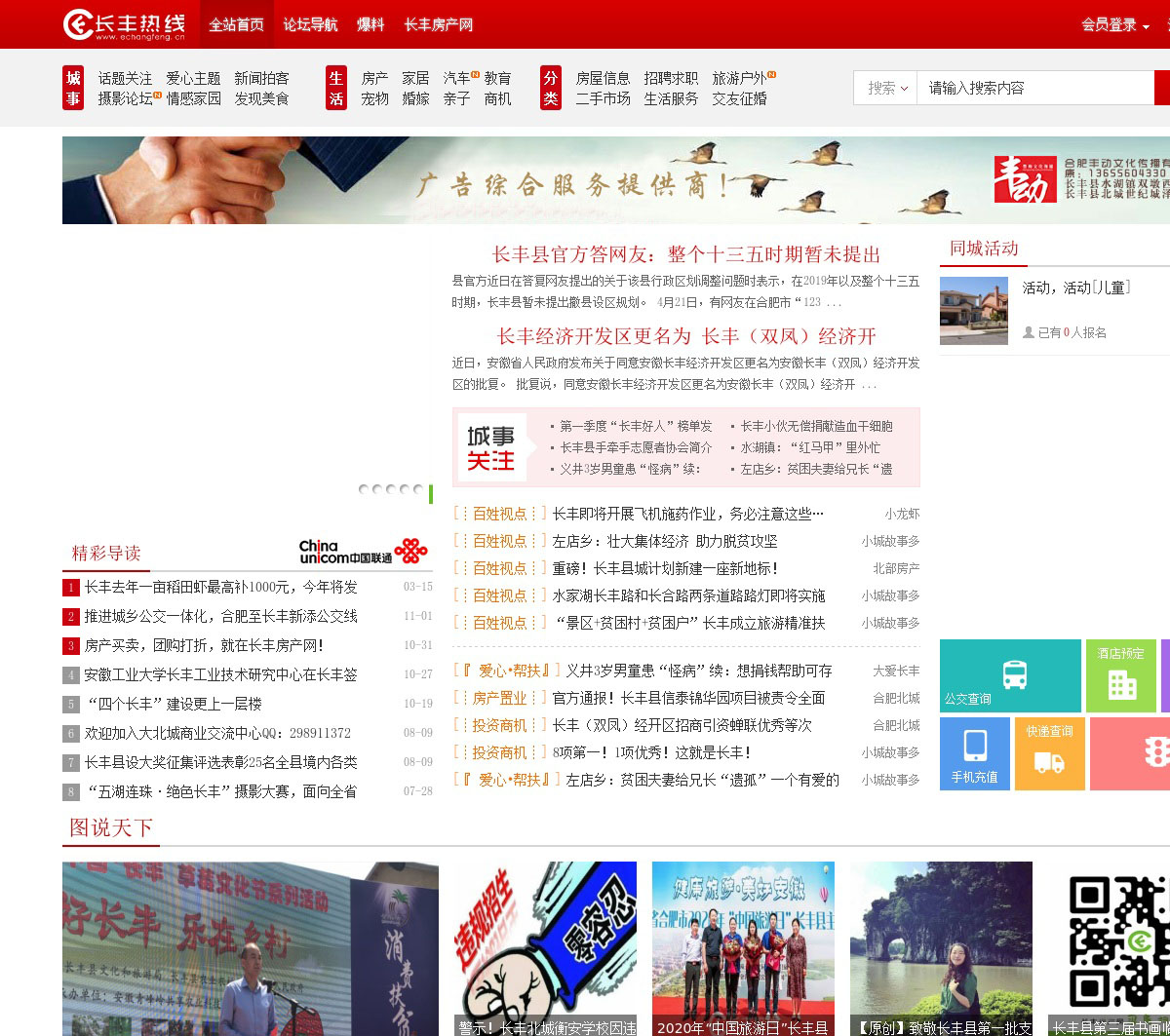
Task: Open the 同城活动 house thumbnail
Action: pos(973,311)
